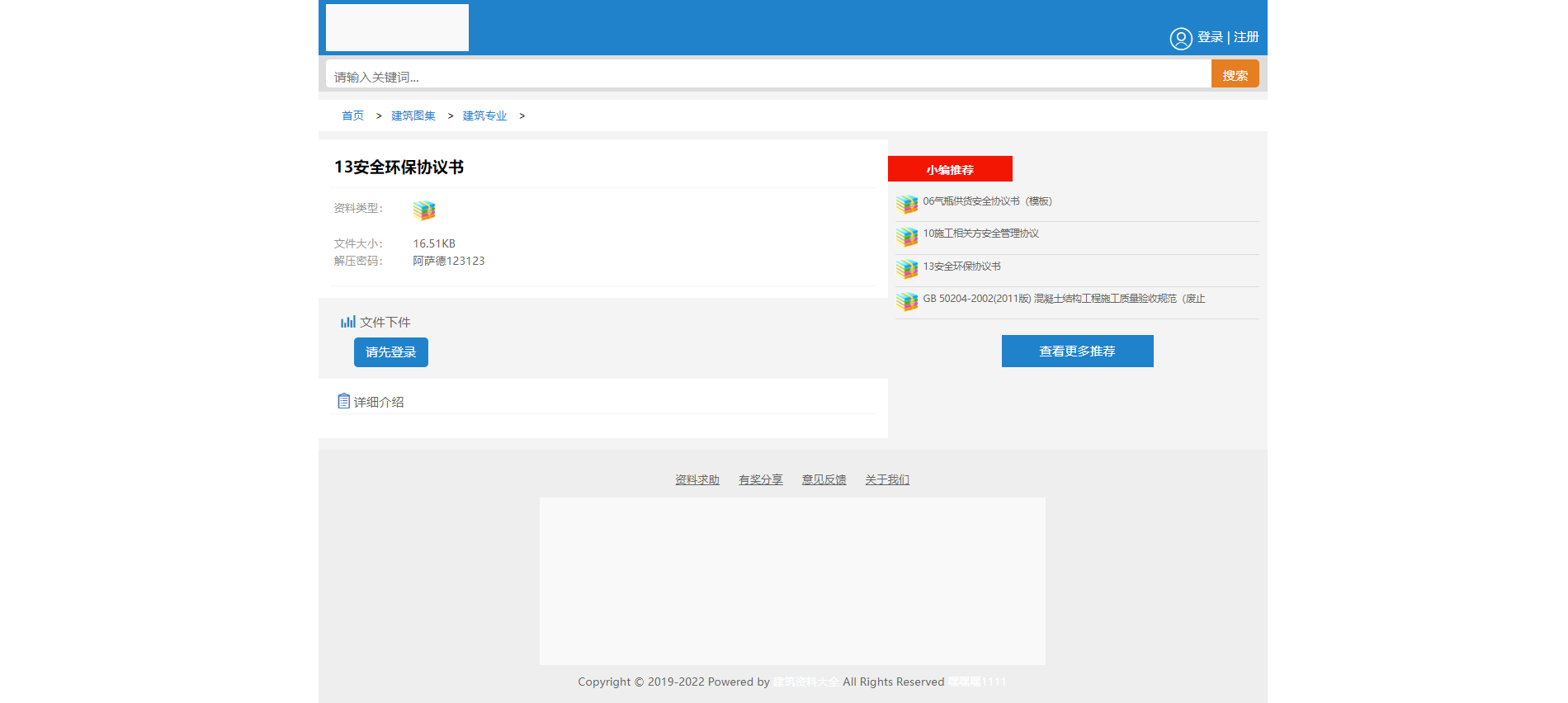Open 06气瓶供货安全协议书（模板） recommendation
This screenshot has width=1568, height=703.
tap(988, 201)
